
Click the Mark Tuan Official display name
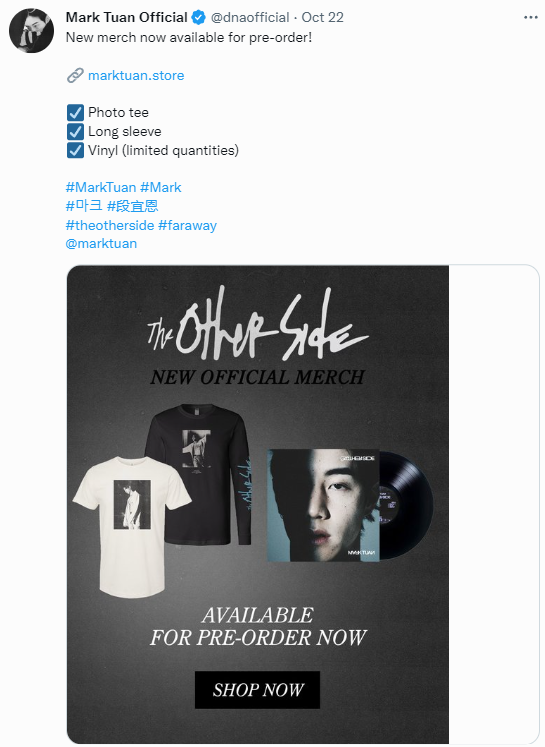127,18
